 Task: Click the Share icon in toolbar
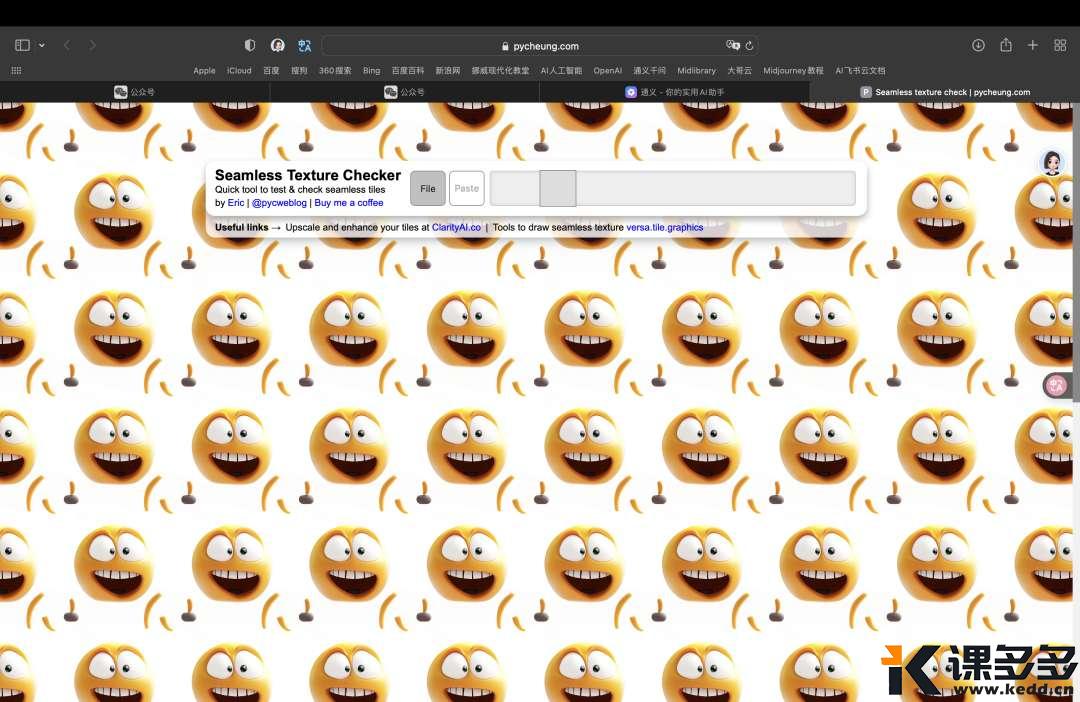[1006, 45]
